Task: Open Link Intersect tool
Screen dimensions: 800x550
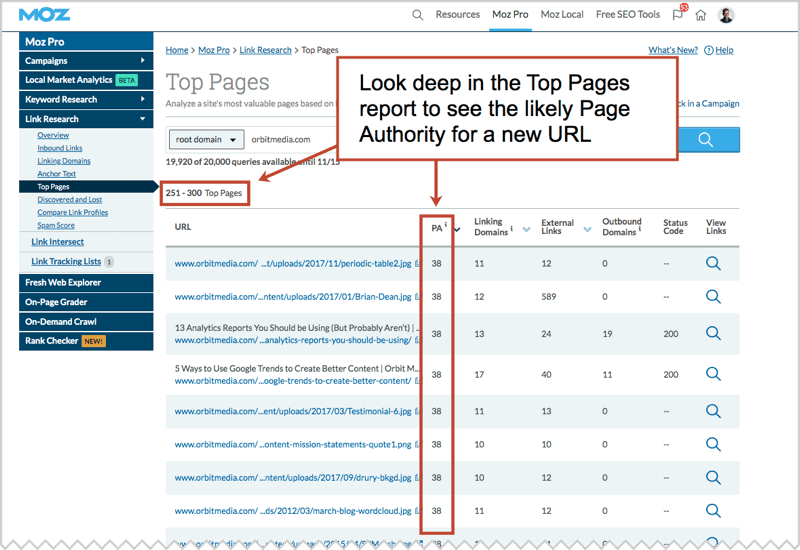Action: click(58, 242)
